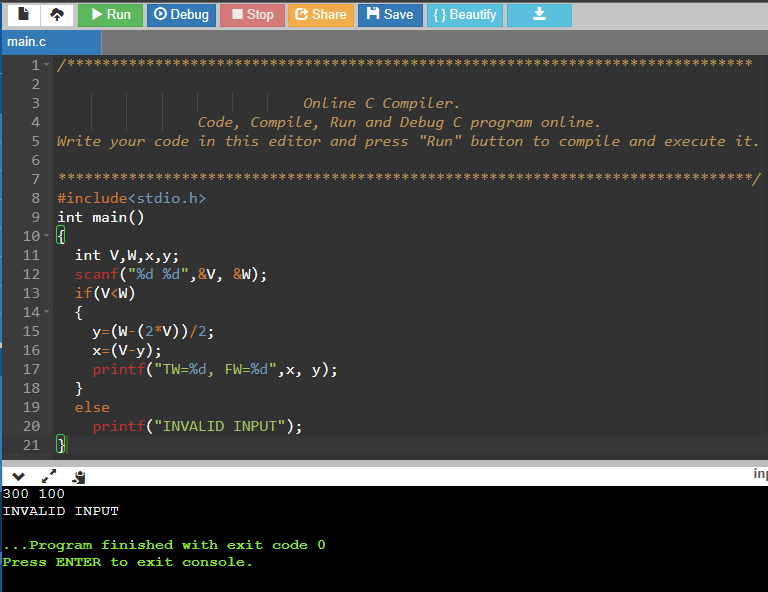Share the code via Share button
The image size is (768, 592).
tap(321, 15)
